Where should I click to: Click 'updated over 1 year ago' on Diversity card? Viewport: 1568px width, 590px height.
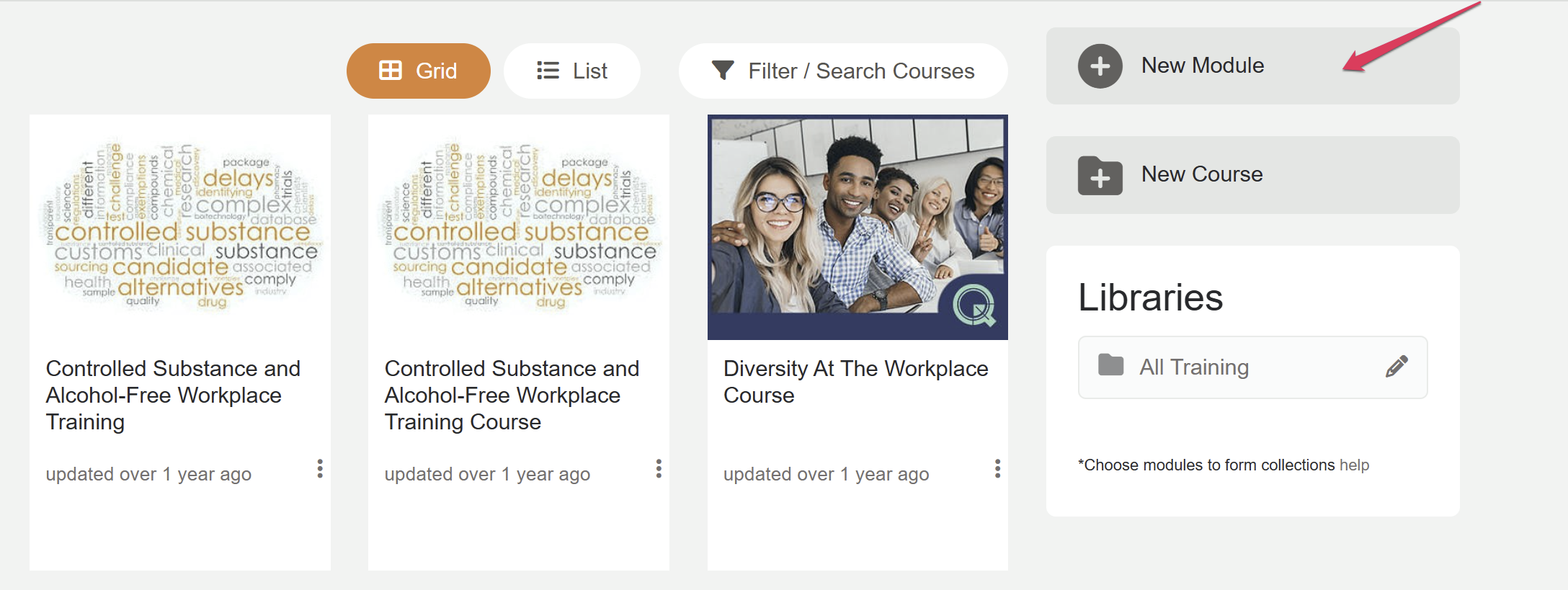[826, 474]
